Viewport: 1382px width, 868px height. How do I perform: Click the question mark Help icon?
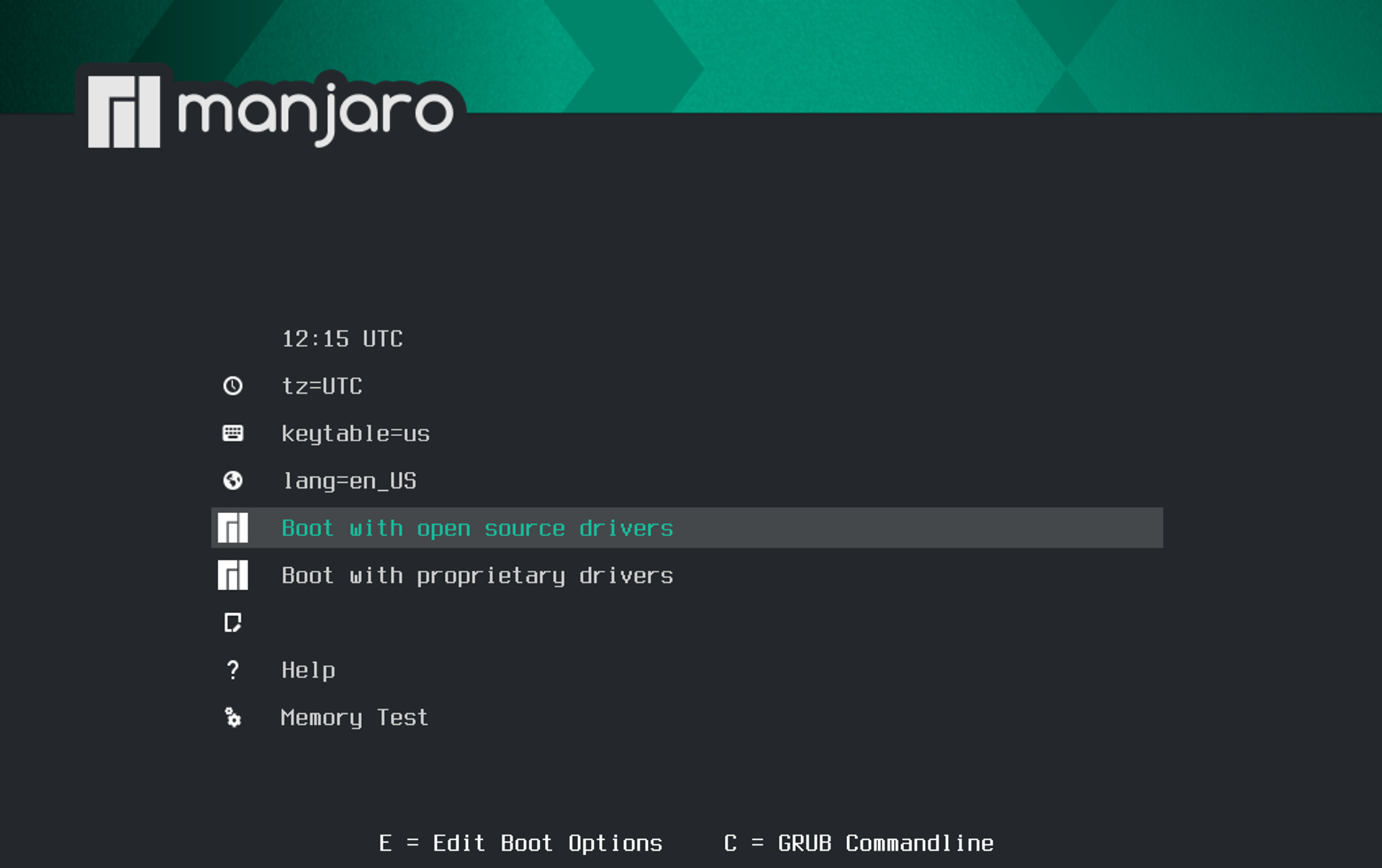pyautogui.click(x=232, y=670)
